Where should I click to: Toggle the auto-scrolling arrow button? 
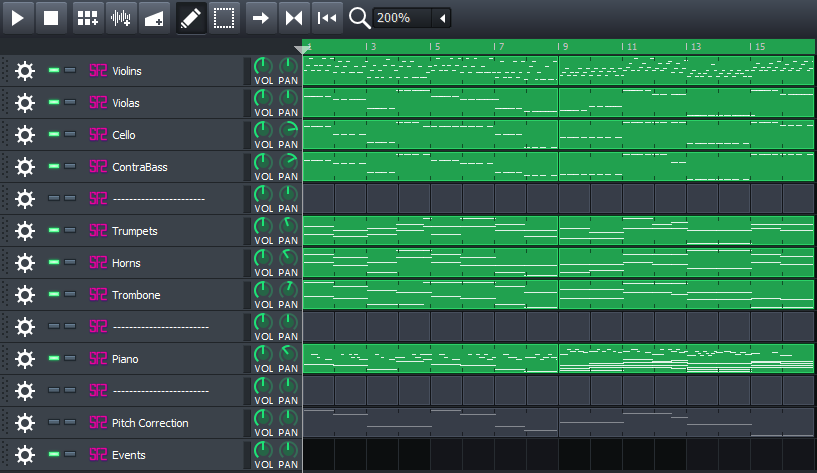(x=261, y=18)
